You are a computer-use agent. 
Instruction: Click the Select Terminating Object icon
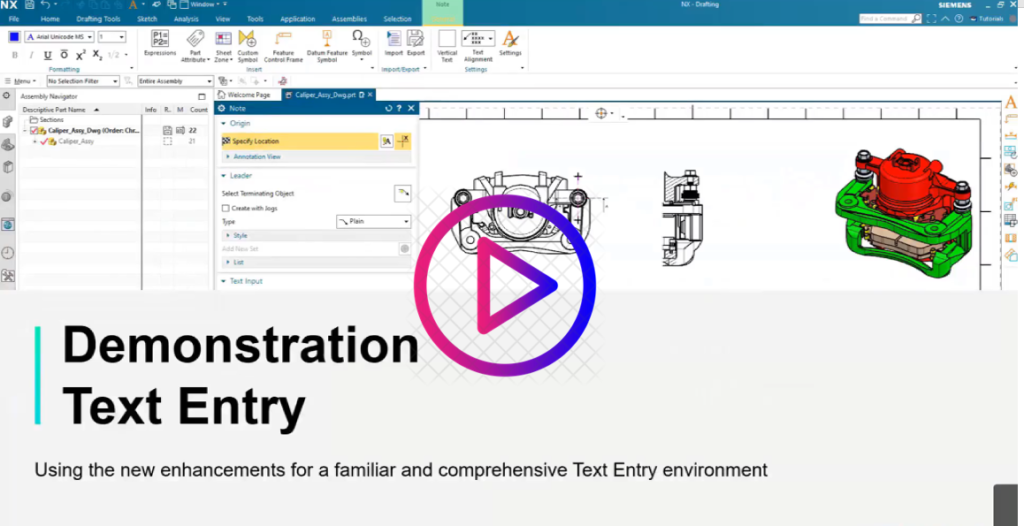click(x=402, y=193)
